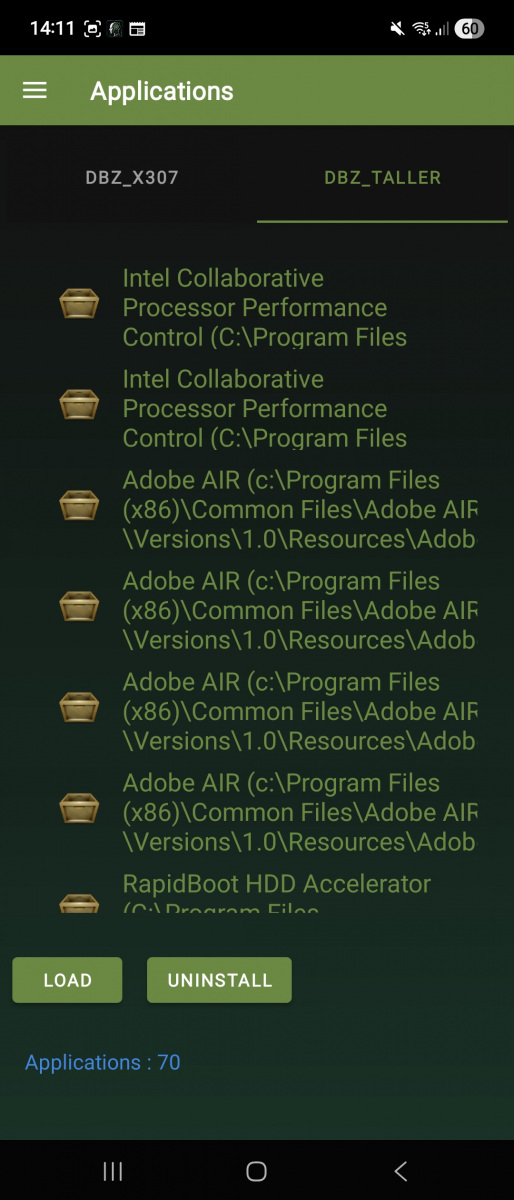The height and width of the screenshot is (1200, 514).
Task: Click the RapidBoot HDD Accelerator package icon
Action: (x=79, y=903)
